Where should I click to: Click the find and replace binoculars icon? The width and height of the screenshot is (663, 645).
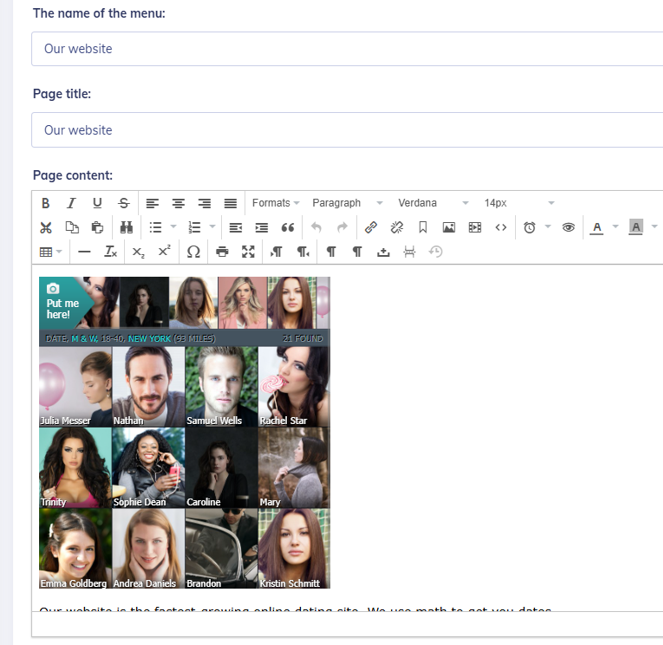click(x=125, y=228)
